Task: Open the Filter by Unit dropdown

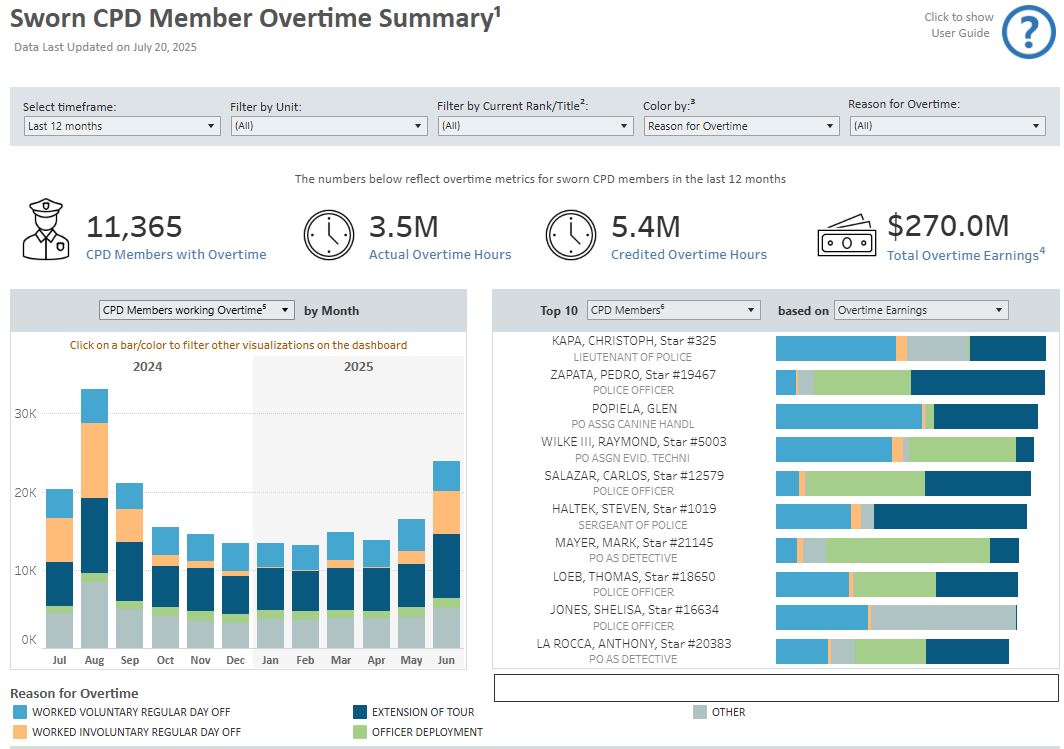Action: point(329,126)
